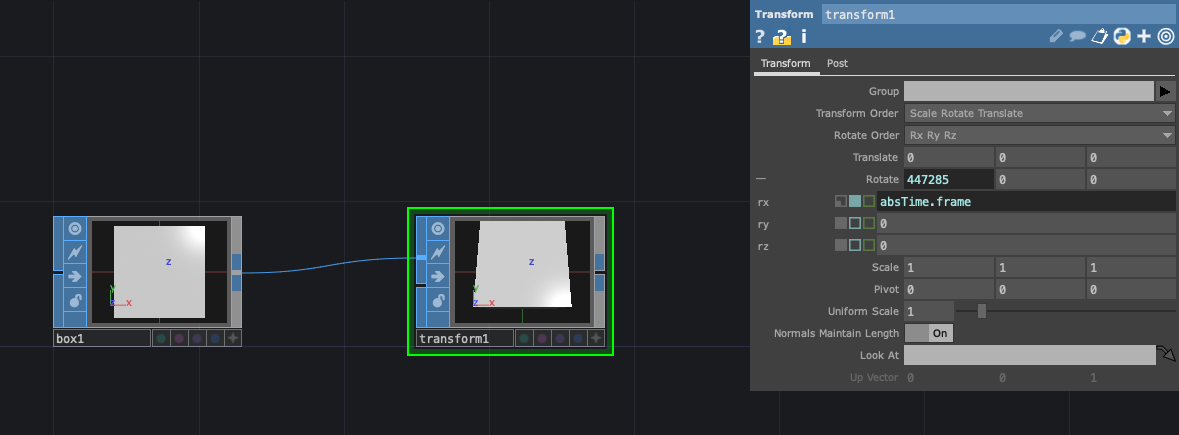This screenshot has height=435, width=1179.
Task: Switch to the Post parameter page
Action: point(838,63)
